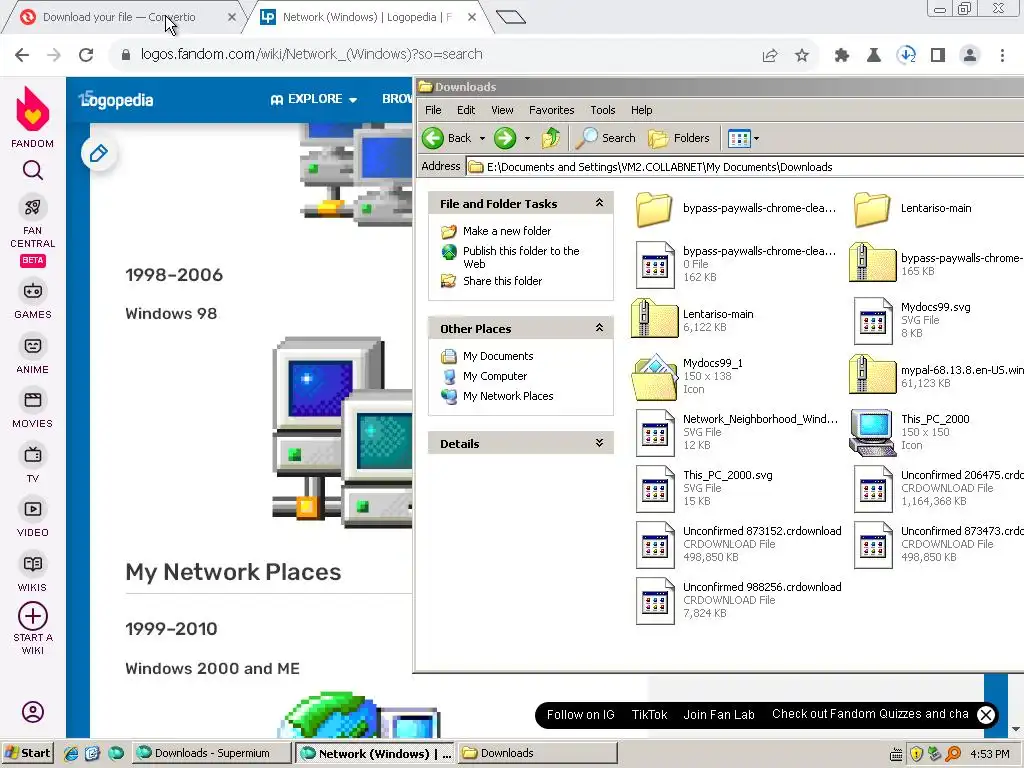Open the browser extensions puzzle icon
The height and width of the screenshot is (768, 1024).
(842, 56)
